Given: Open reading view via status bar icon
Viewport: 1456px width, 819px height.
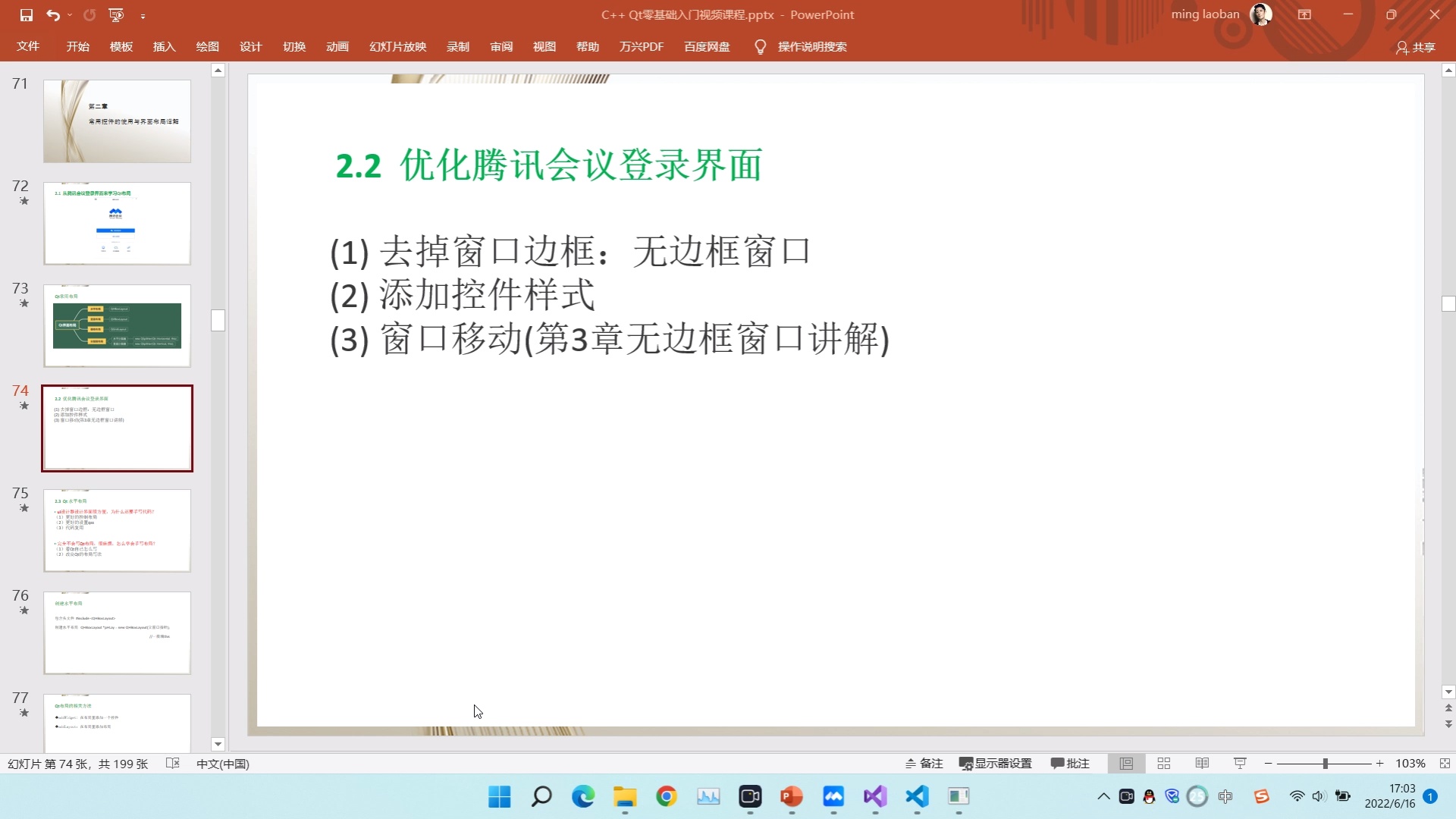Looking at the screenshot, I should 1202,764.
